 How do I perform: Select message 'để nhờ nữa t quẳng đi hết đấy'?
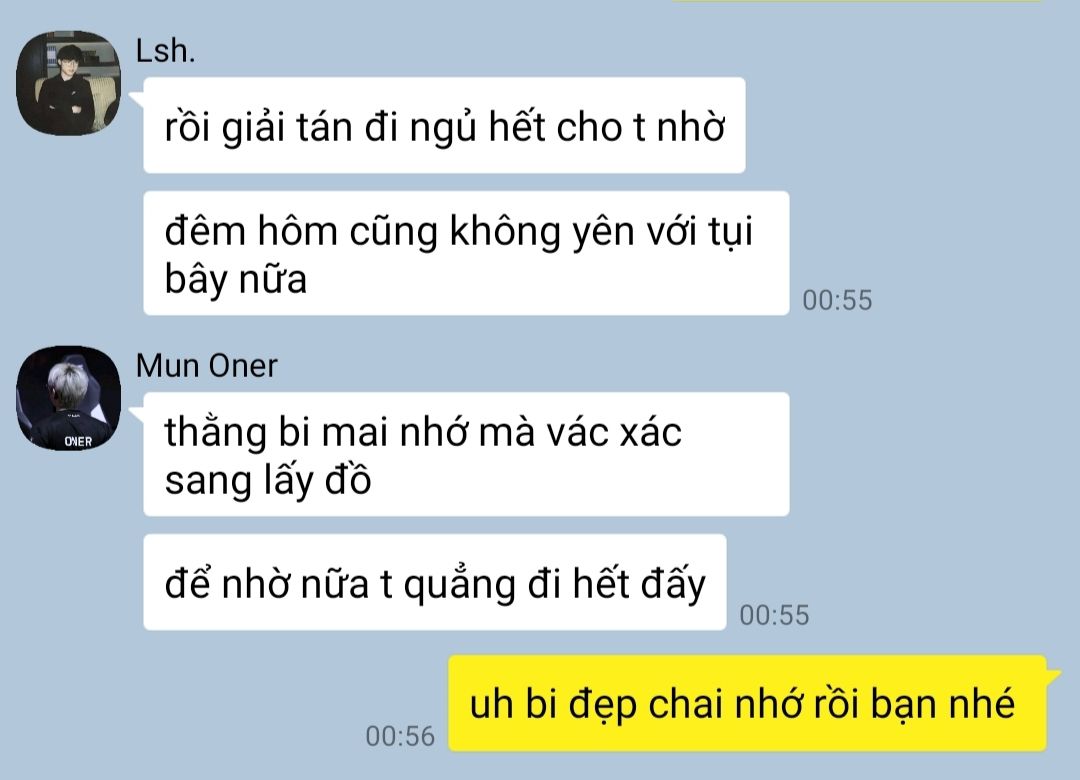pos(435,582)
